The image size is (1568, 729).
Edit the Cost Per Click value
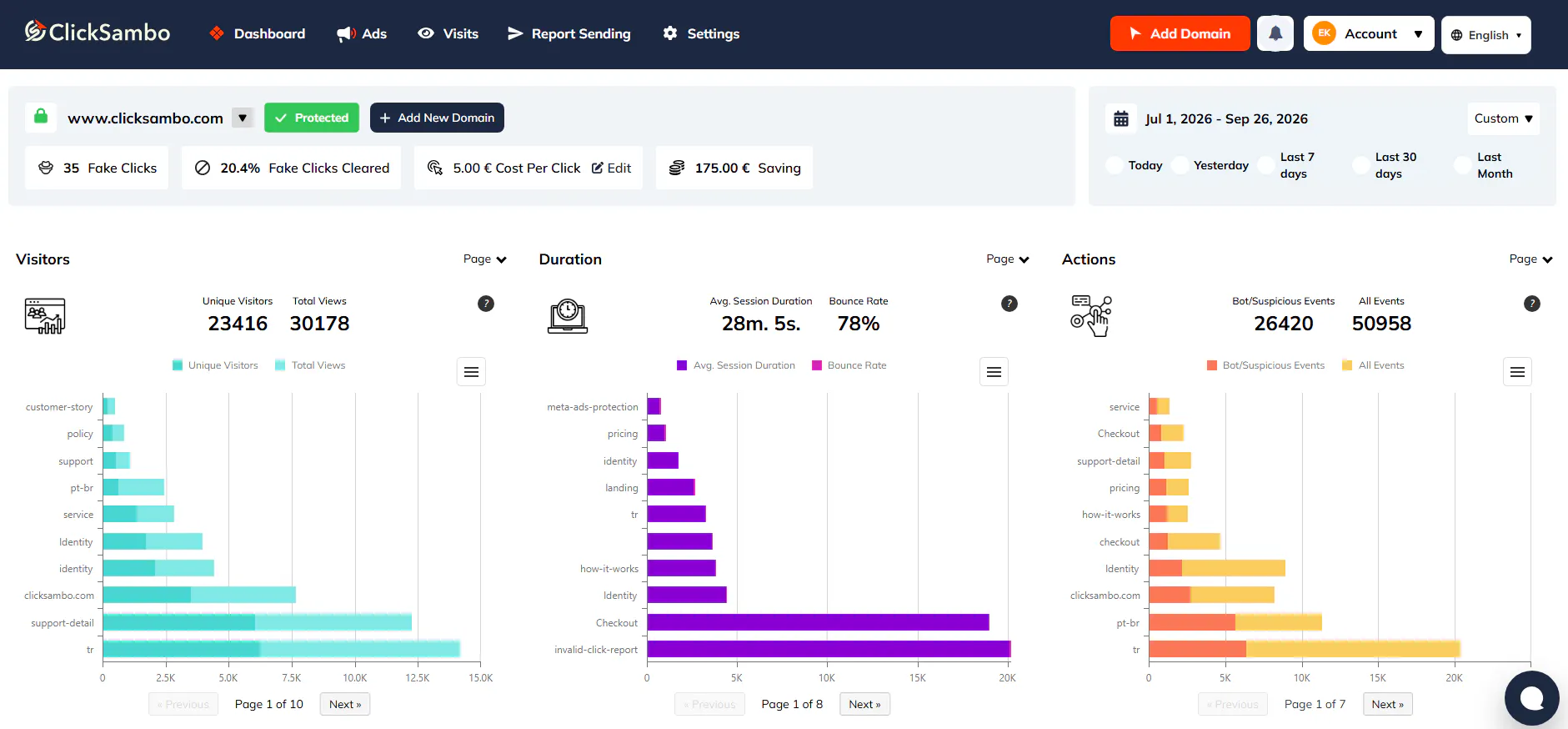pyautogui.click(x=611, y=168)
